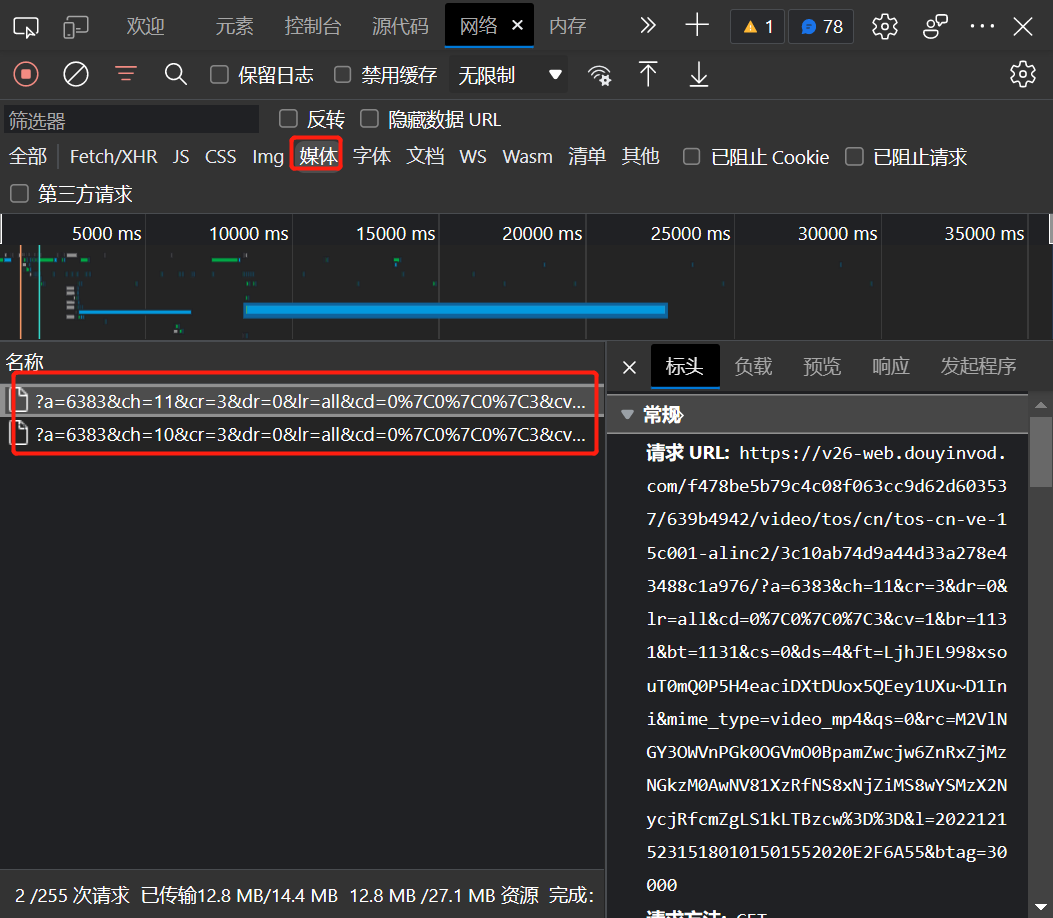Viewport: 1053px width, 918px height.
Task: Click the 筛选器 filter input field
Action: (131, 120)
